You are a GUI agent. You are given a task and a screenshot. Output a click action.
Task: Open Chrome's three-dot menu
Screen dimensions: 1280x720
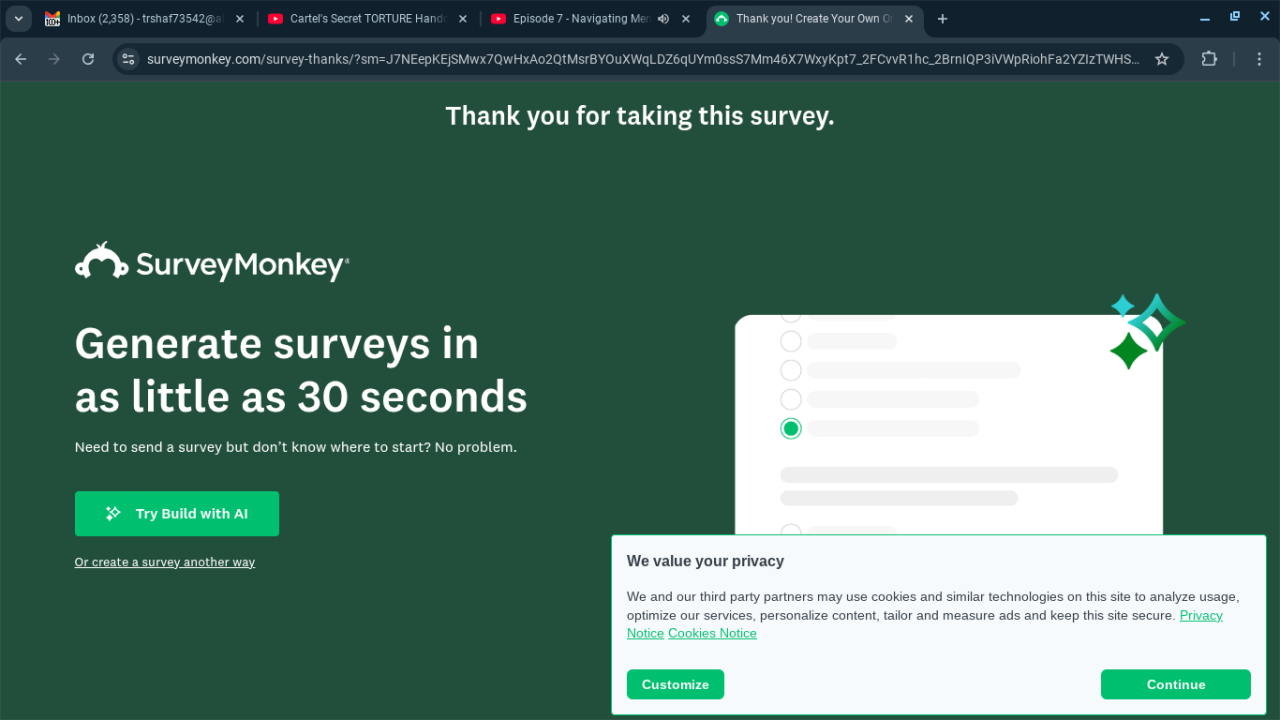(1259, 59)
